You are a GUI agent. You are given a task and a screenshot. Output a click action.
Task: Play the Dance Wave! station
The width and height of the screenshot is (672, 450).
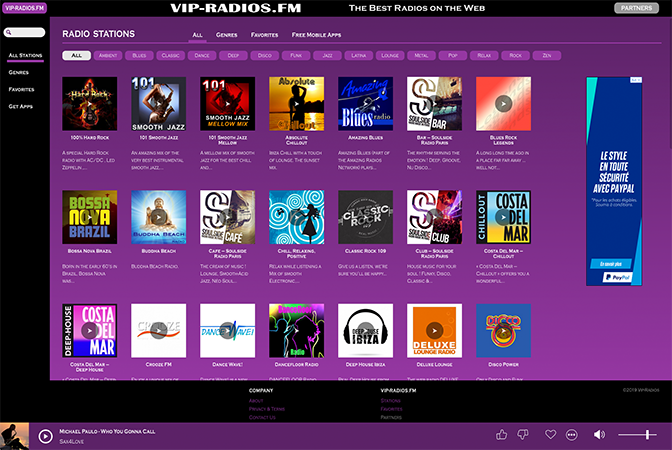[228, 331]
